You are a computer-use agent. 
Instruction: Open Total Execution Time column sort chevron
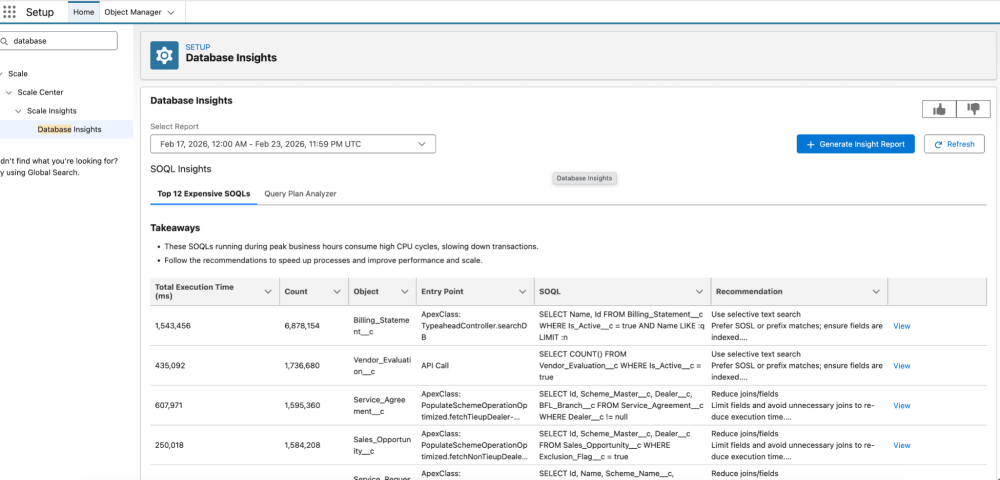tap(267, 292)
